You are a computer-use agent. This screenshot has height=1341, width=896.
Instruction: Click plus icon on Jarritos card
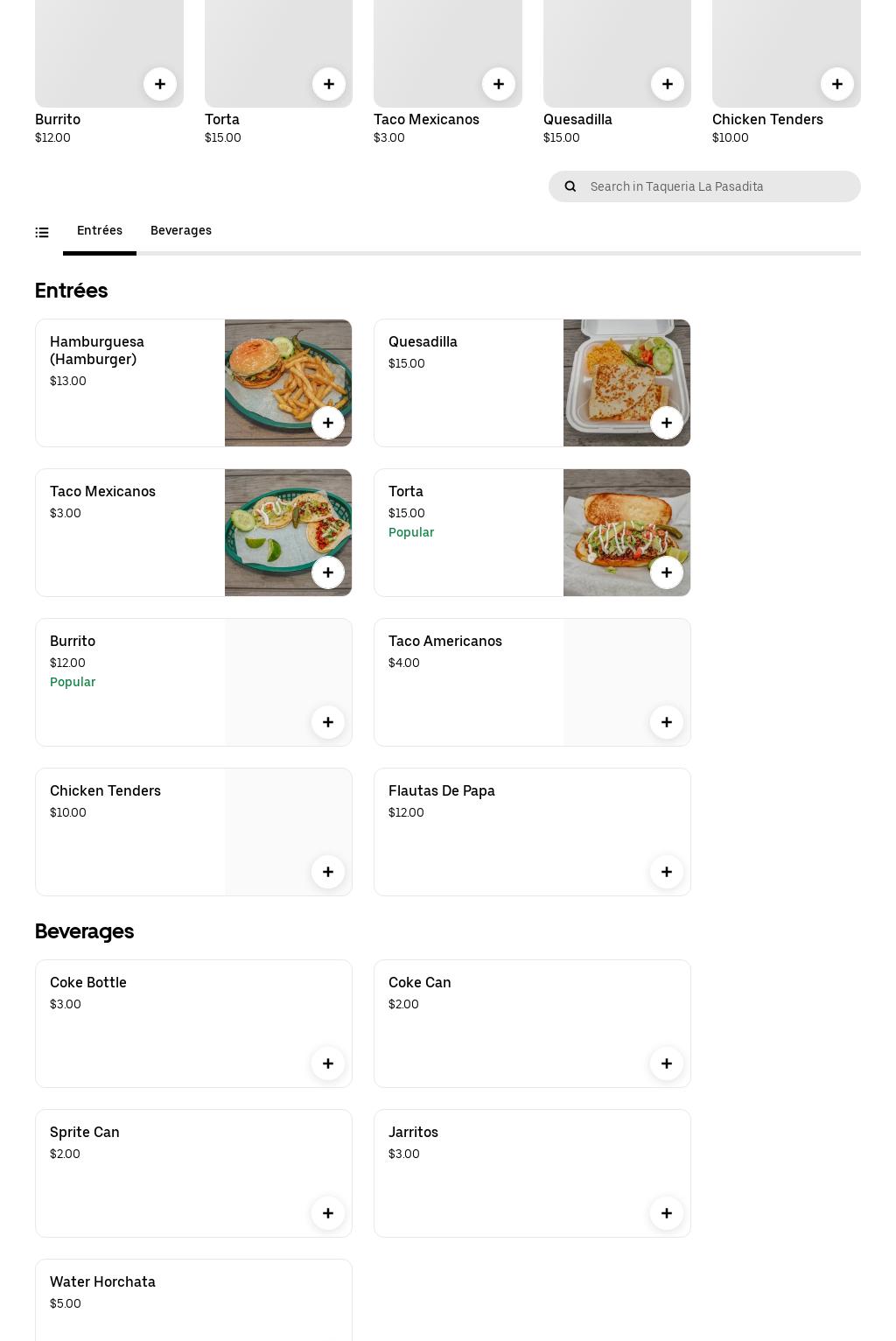667,1213
